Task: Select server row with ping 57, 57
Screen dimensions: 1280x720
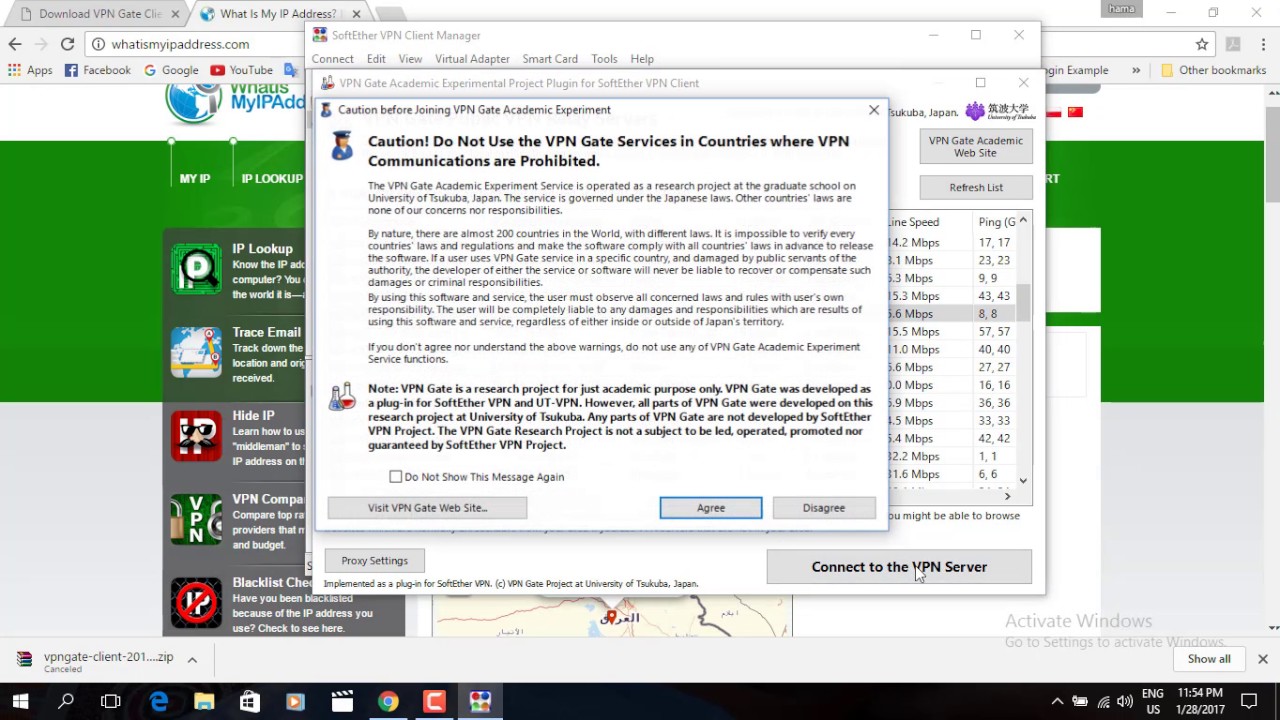Action: point(950,332)
